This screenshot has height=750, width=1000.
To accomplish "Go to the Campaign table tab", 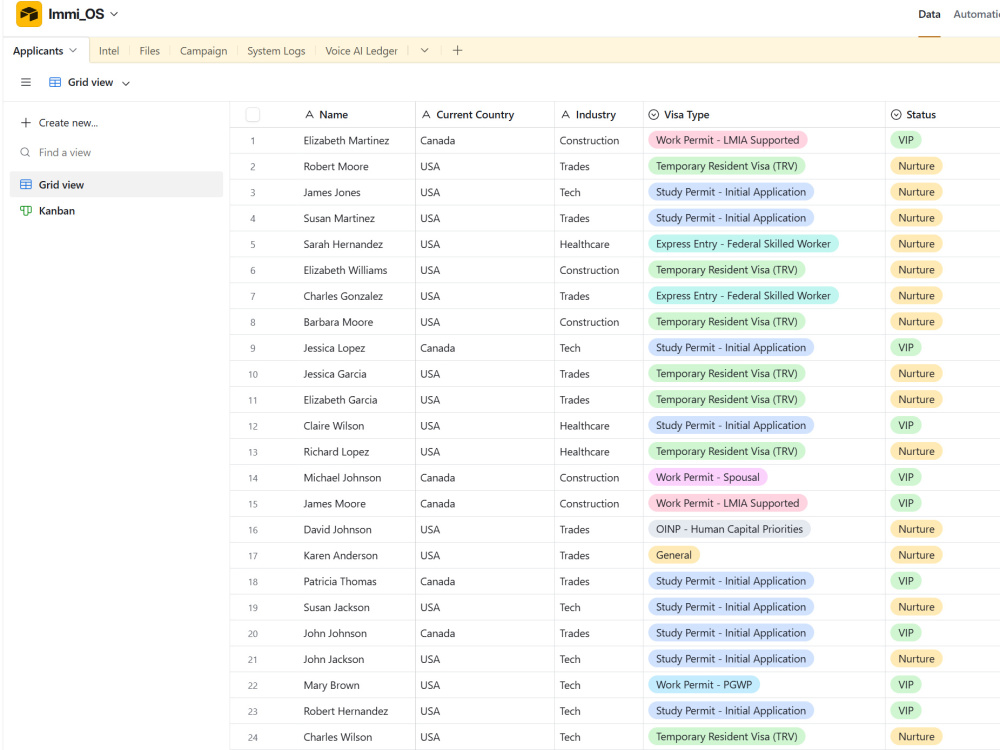I will pos(203,51).
